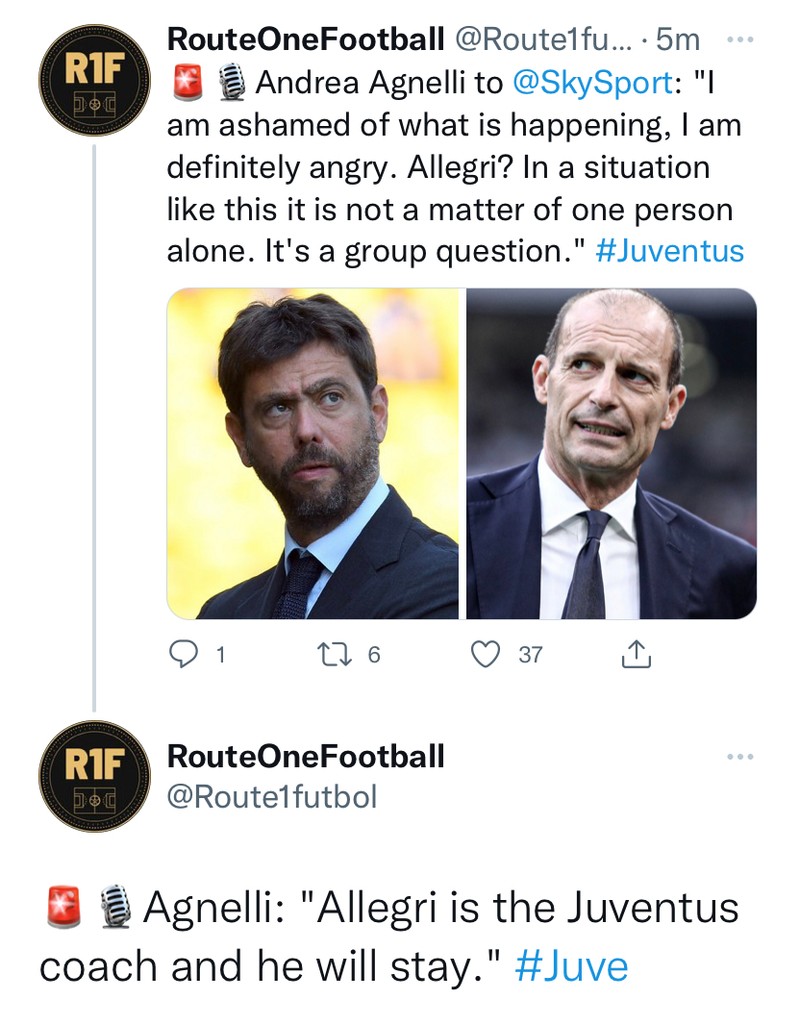Open the #Juventus hashtag
This screenshot has width=796, height=1024.
point(669,251)
